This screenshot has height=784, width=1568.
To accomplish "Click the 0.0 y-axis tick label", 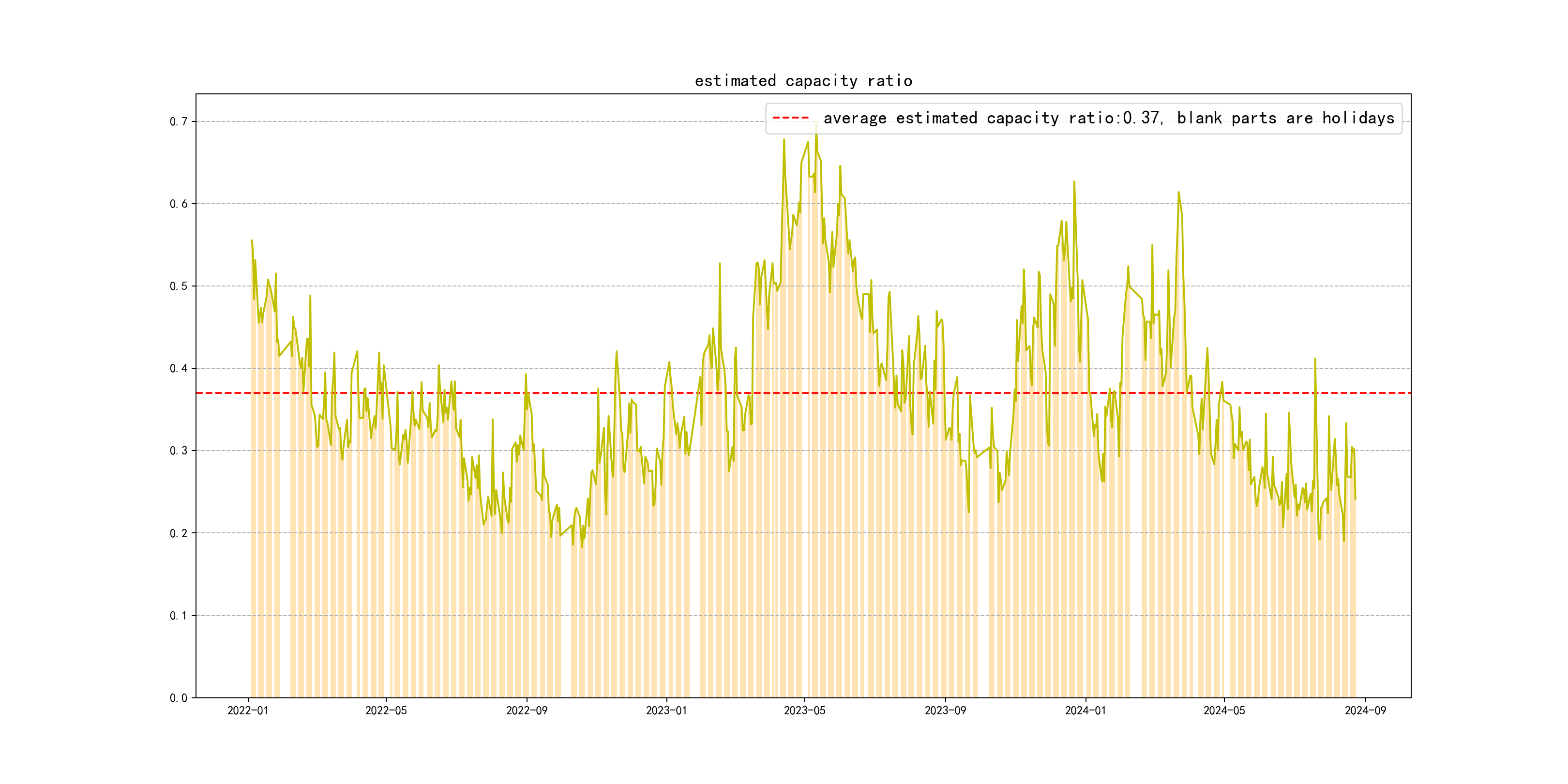I will tap(179, 697).
